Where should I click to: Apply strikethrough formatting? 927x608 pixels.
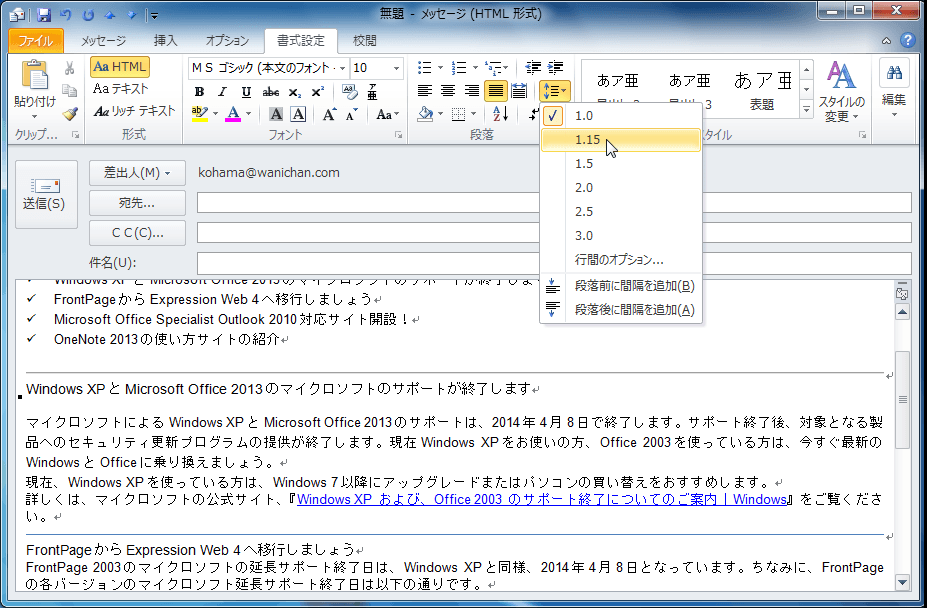point(270,92)
